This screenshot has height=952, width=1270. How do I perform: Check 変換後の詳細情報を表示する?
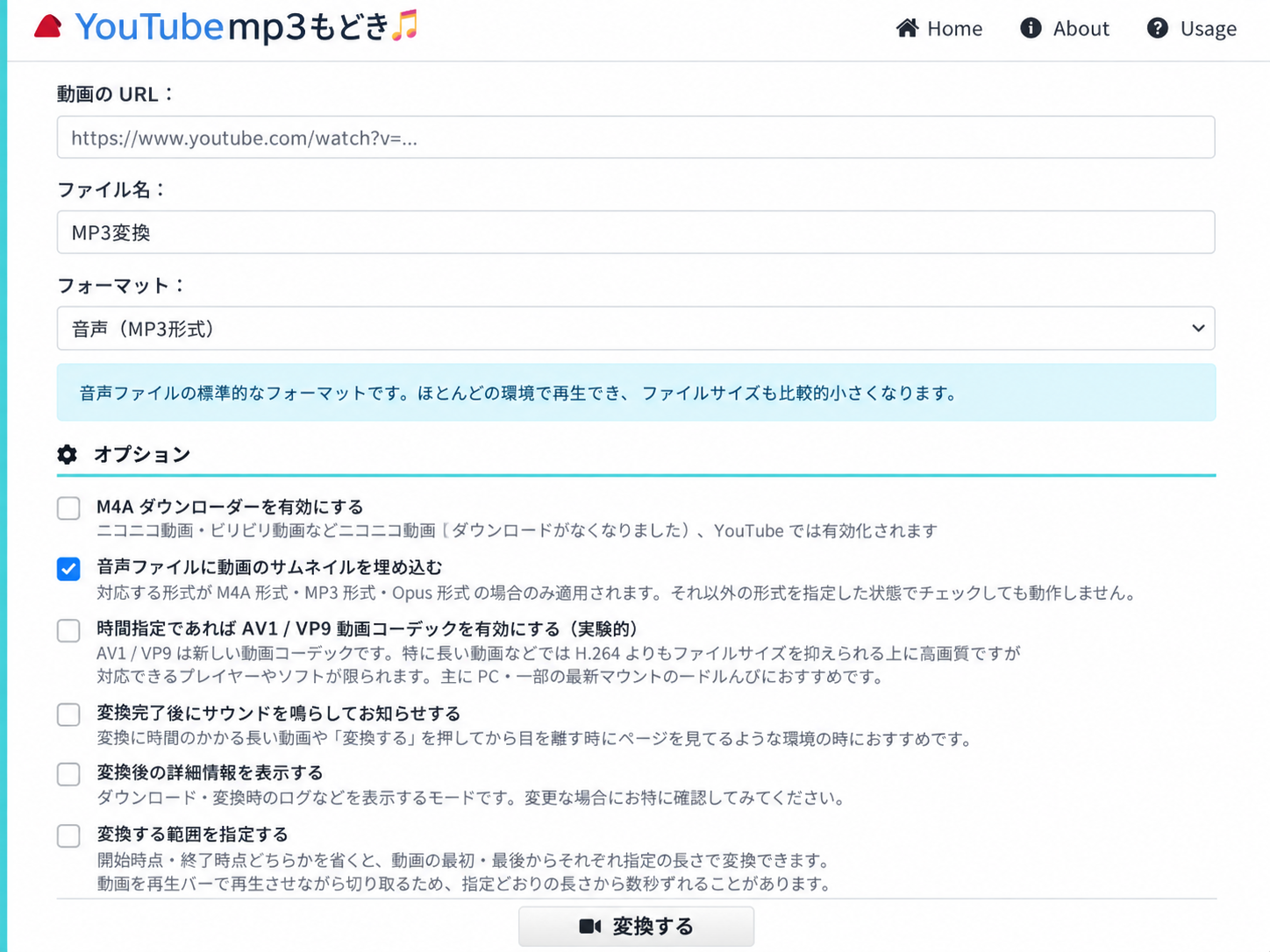tap(68, 774)
